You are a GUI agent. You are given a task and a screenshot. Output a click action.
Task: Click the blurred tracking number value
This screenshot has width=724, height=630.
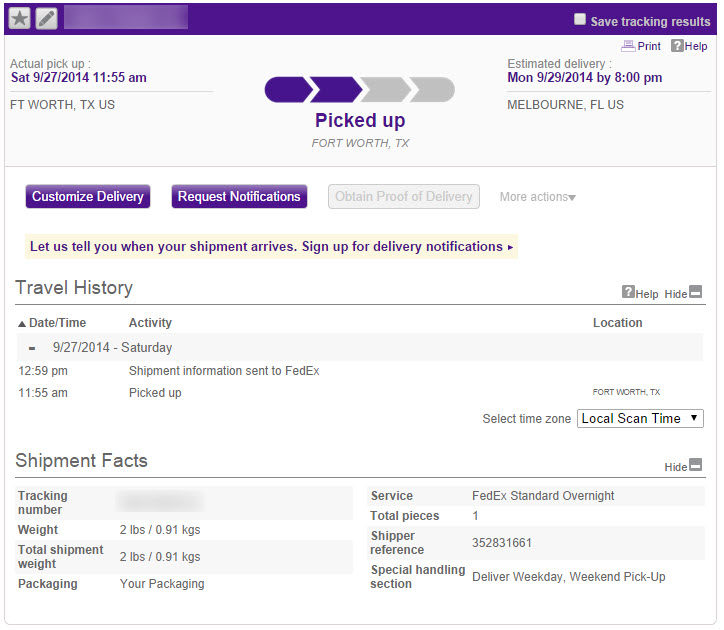[160, 502]
